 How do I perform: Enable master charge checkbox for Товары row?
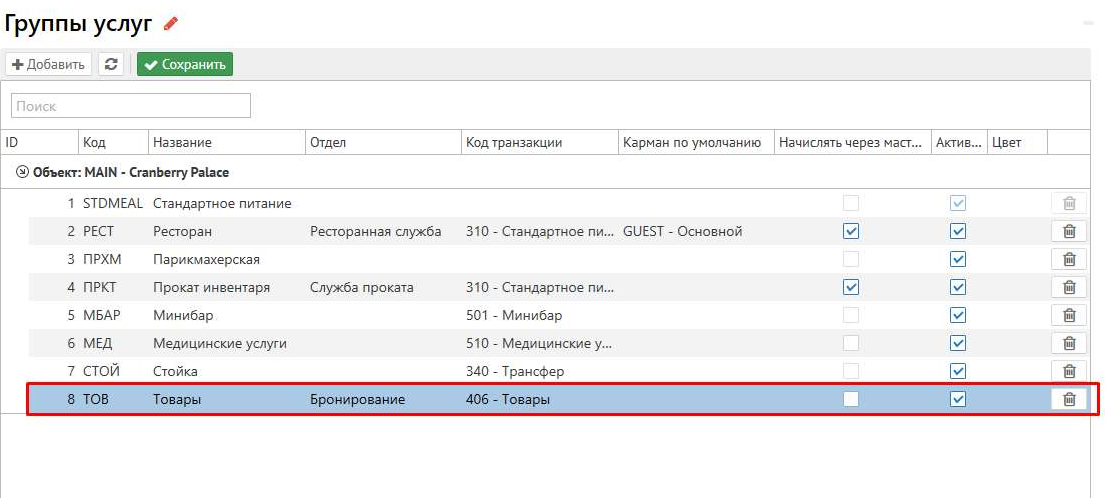point(851,399)
